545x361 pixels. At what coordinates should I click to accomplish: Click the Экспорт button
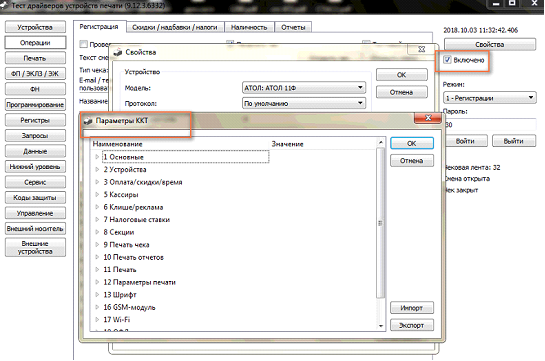pyautogui.click(x=412, y=325)
